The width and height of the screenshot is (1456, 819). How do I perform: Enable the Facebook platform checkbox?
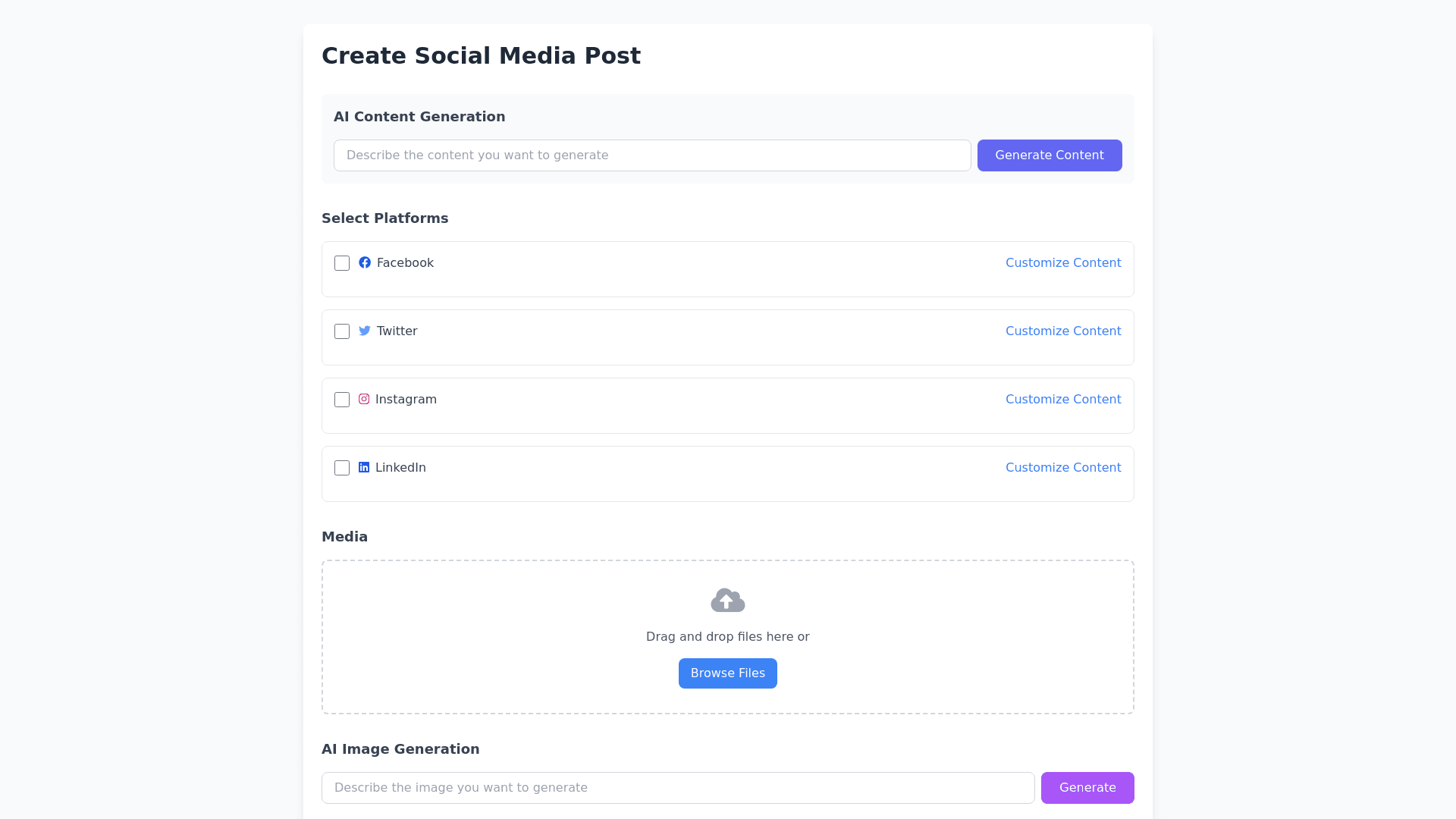click(x=342, y=263)
